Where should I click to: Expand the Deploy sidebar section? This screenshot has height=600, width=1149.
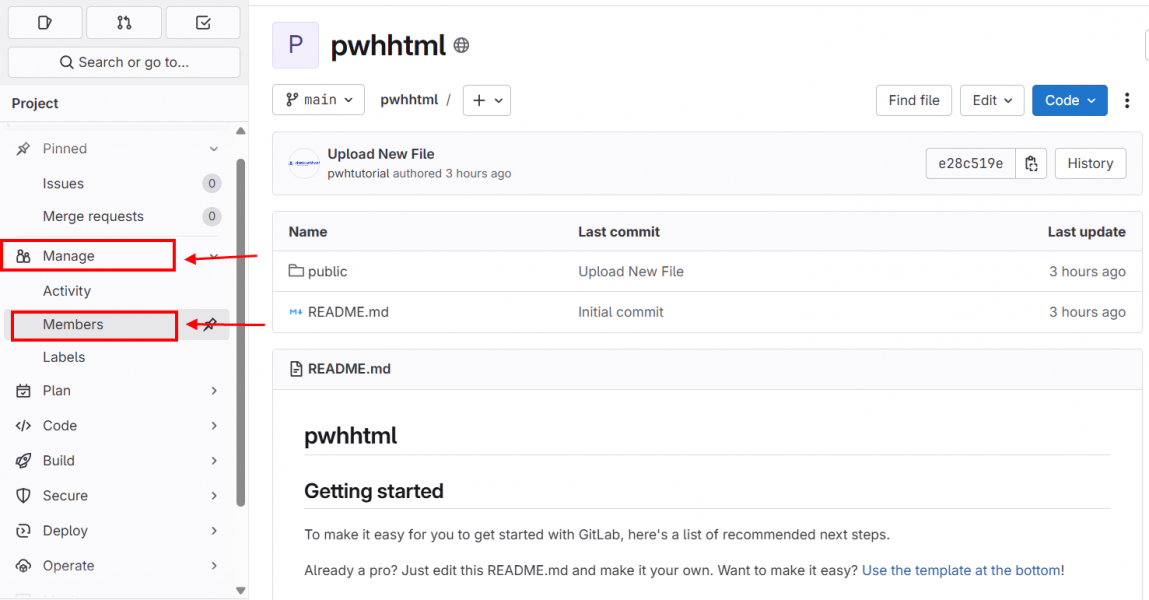117,530
